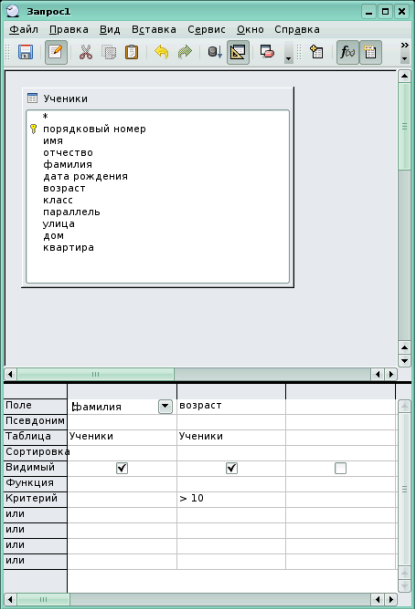Select the возраст field in Ученики table
The height and width of the screenshot is (609, 415).
64,188
